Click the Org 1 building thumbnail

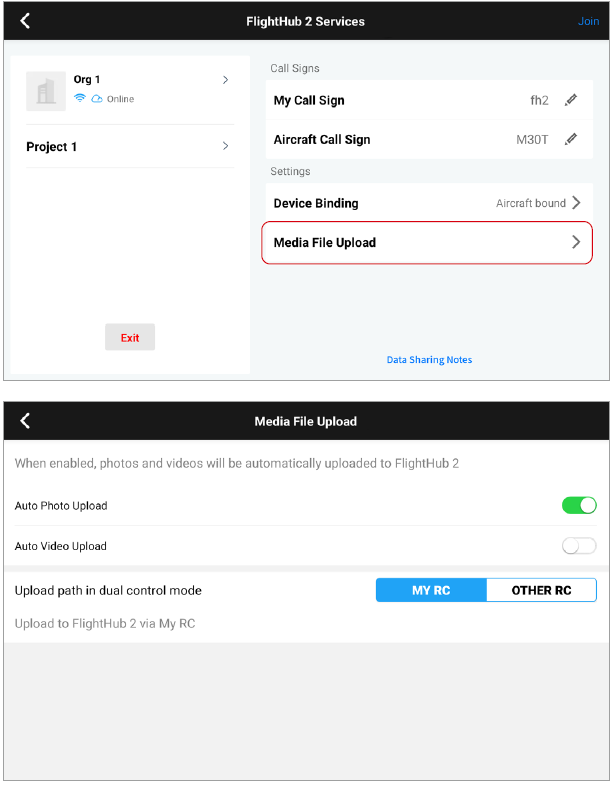[44, 90]
